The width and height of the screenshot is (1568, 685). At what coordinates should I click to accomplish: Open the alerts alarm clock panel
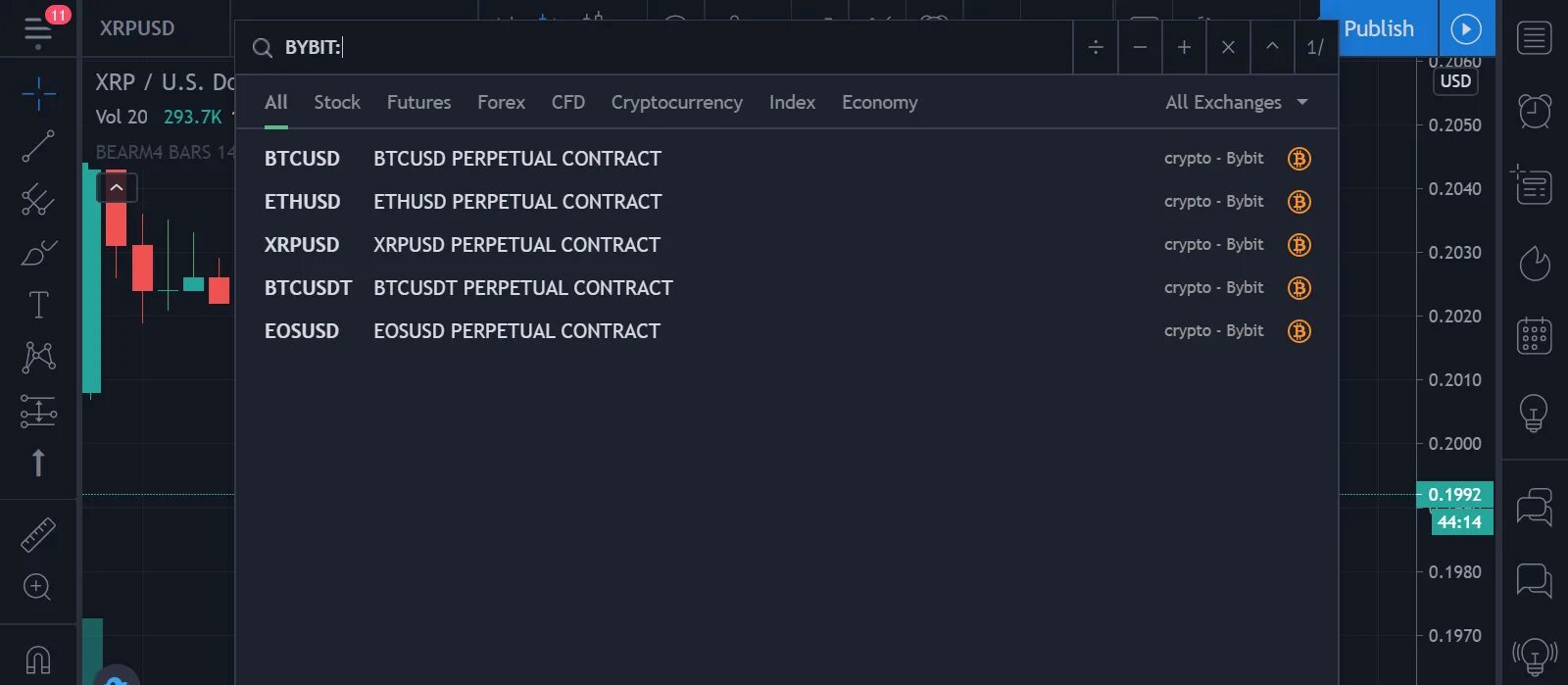[1534, 111]
